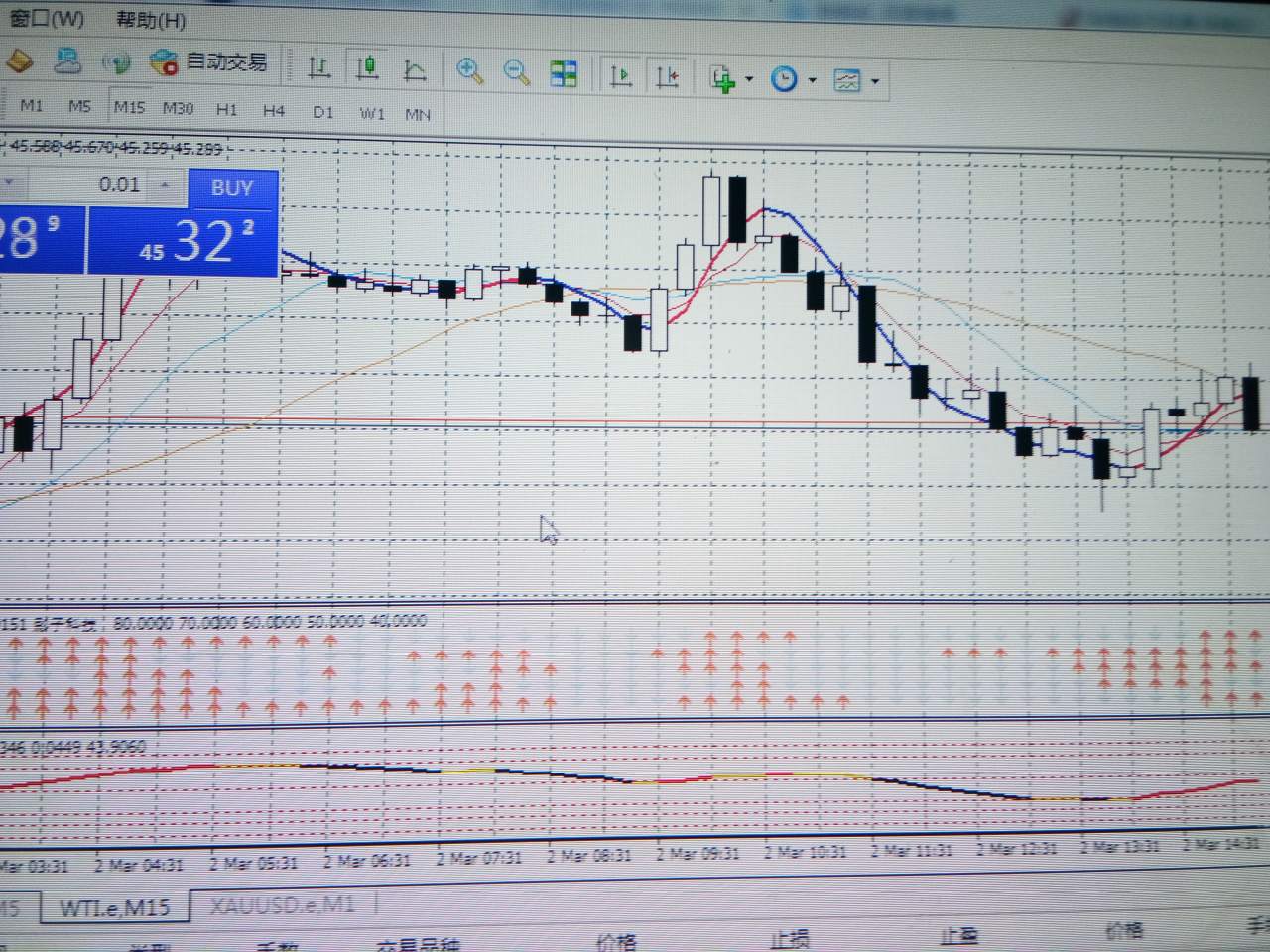Select H4 timeframe
Image resolution: width=1270 pixels, height=952 pixels.
point(274,111)
